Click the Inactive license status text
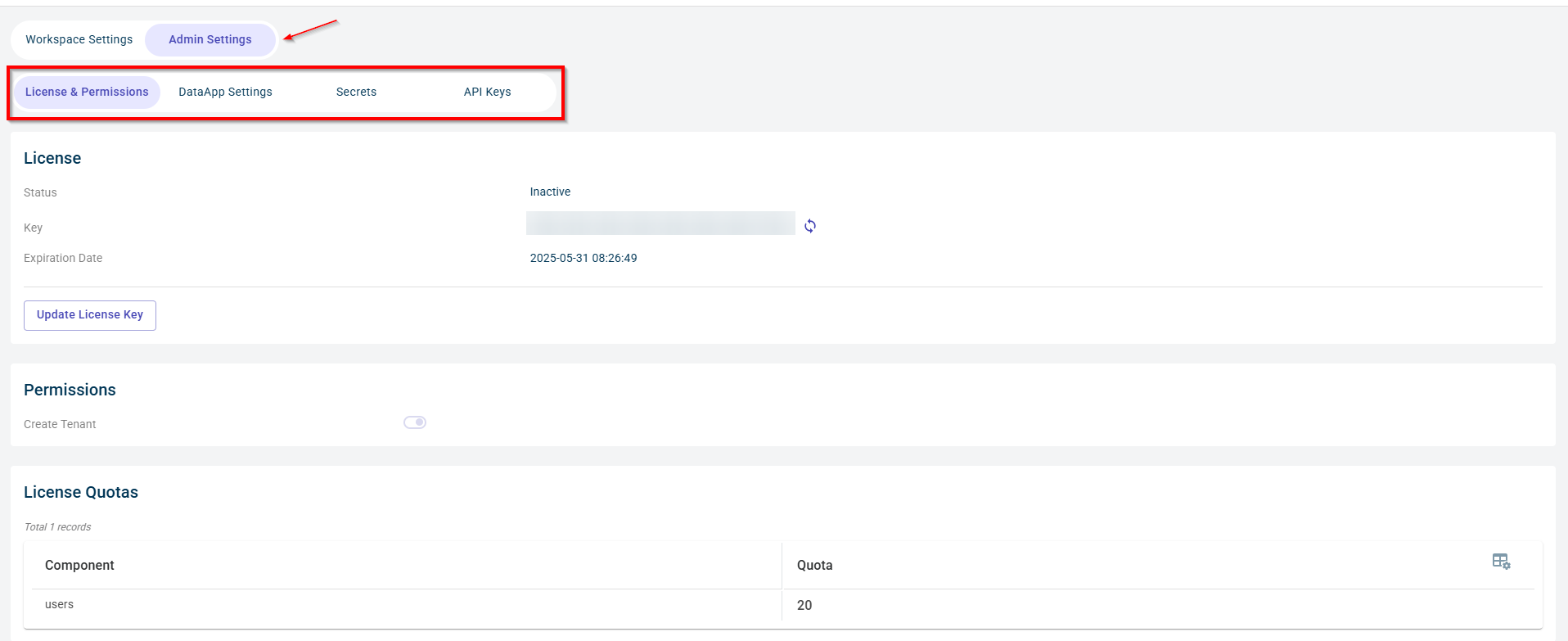Screen dimensions: 1568x641 550,192
